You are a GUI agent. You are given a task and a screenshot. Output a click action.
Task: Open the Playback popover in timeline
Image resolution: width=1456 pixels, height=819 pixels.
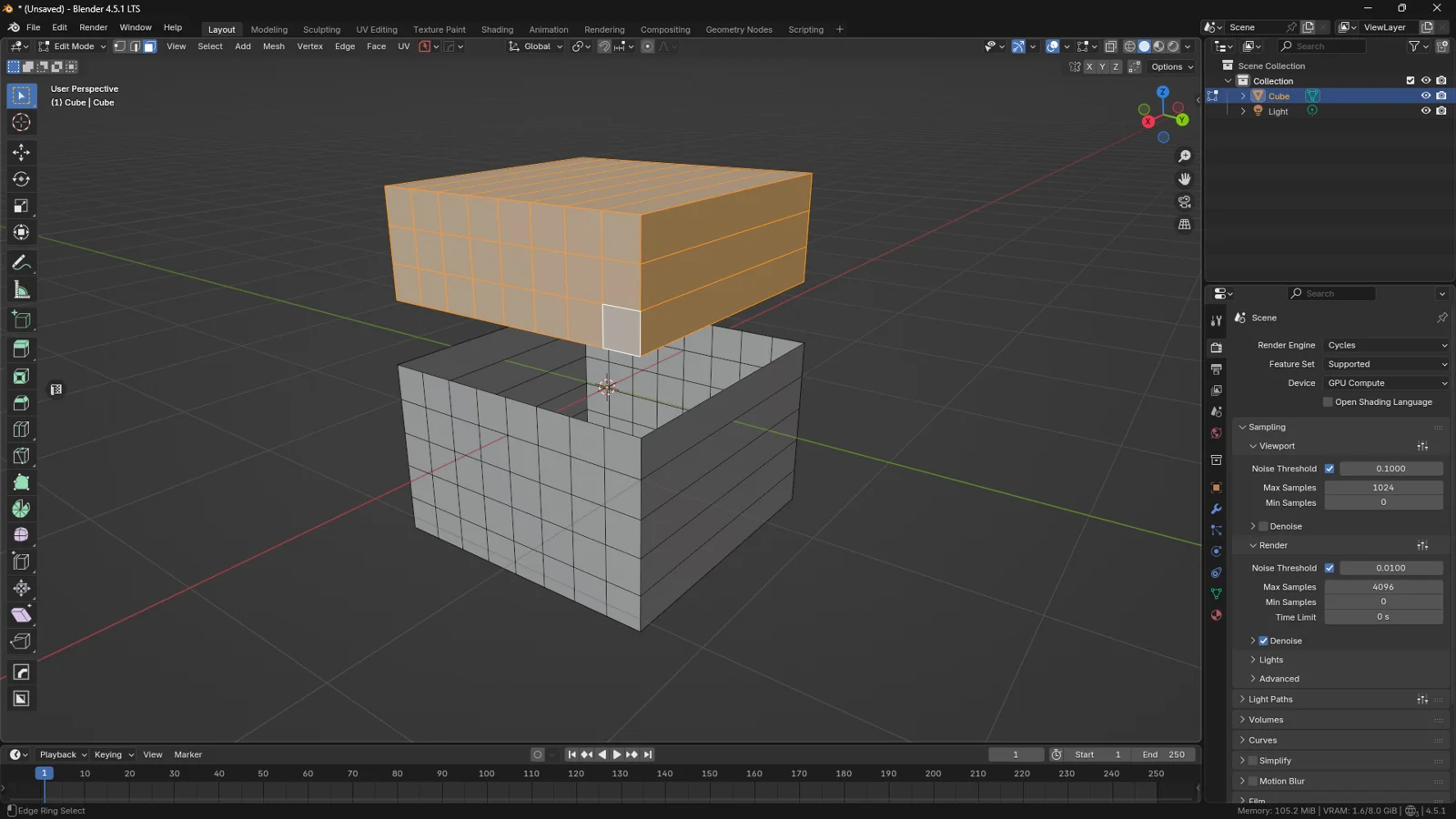[x=63, y=754]
